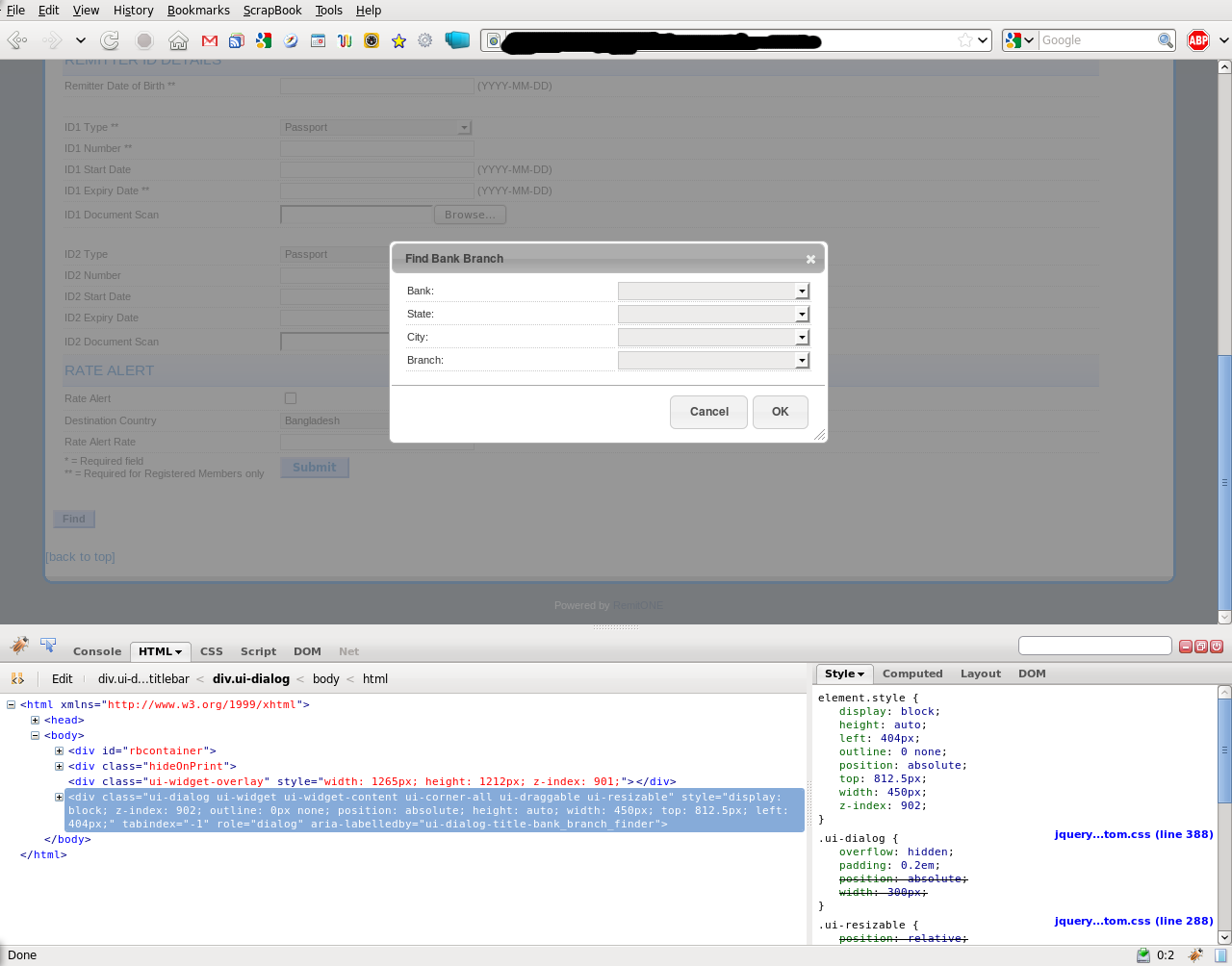Screen dimensions: 1232x966
Task: Expand the head node in HTML tree
Action: click(36, 721)
